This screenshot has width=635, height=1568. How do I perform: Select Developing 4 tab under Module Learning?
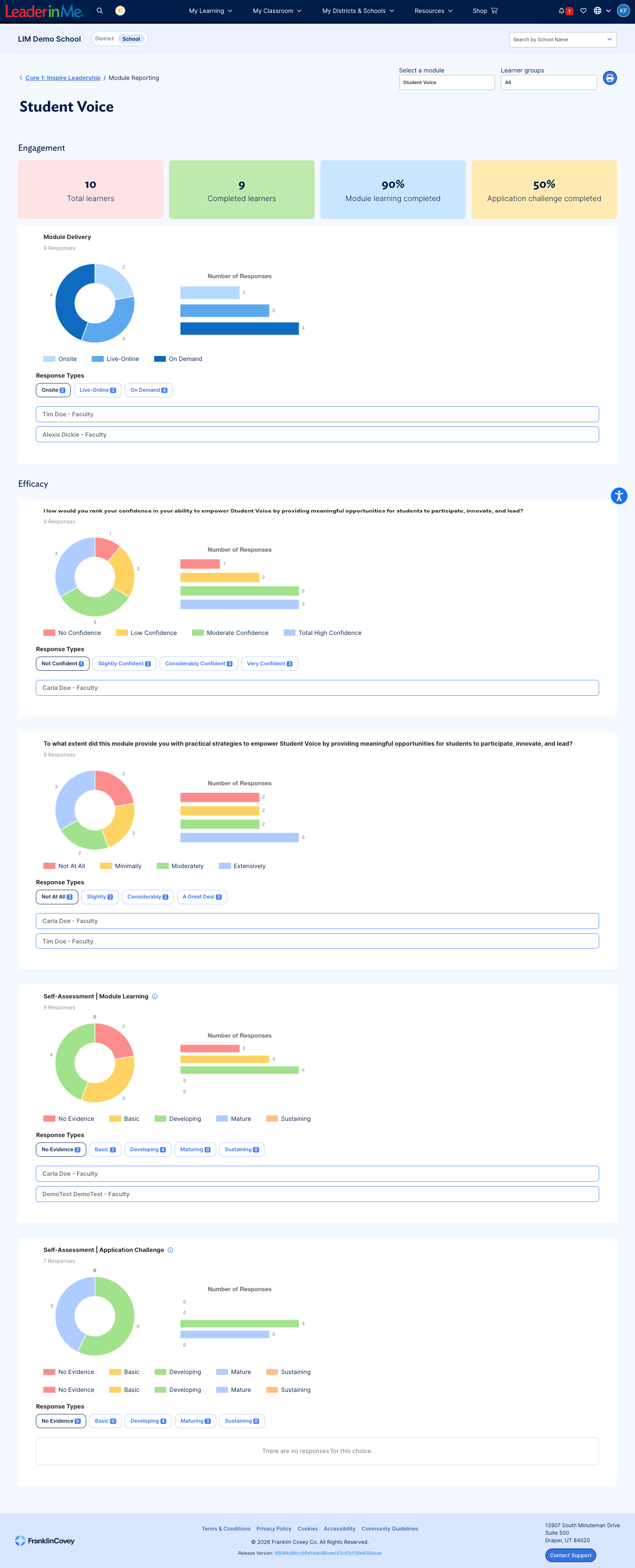(x=147, y=1149)
